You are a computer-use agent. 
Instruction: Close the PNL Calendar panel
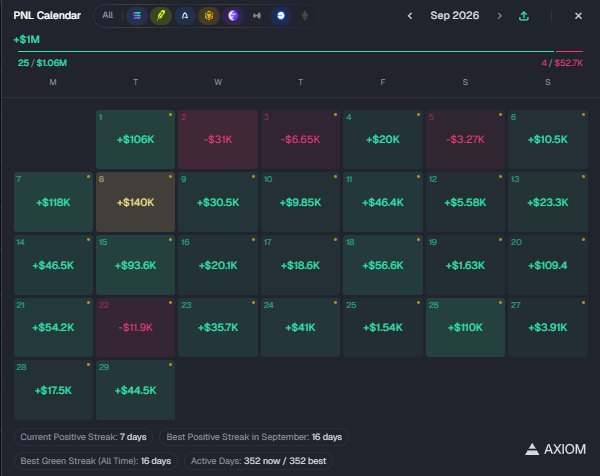point(578,16)
